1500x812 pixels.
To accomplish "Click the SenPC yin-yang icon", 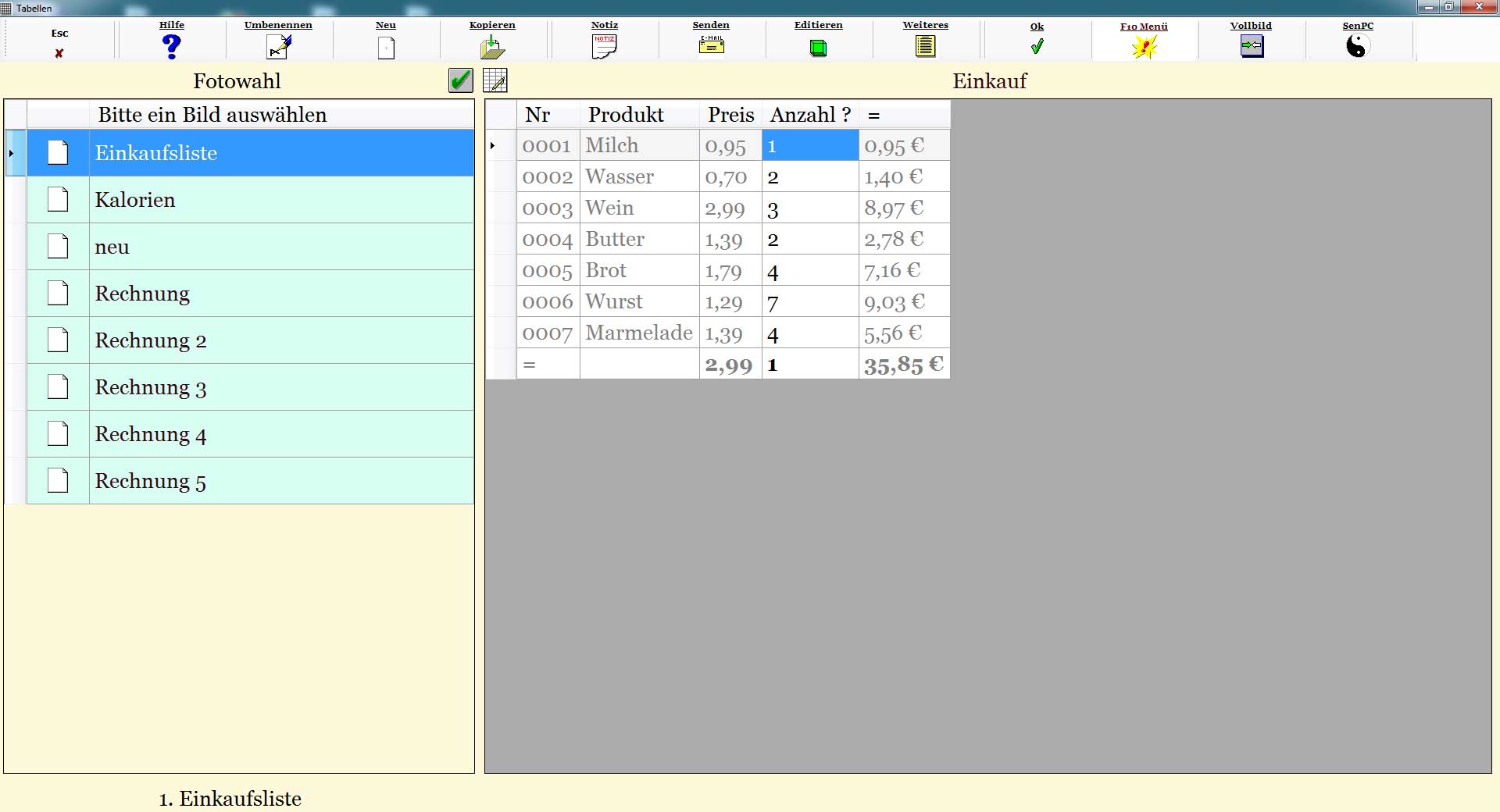I will tap(1358, 47).
